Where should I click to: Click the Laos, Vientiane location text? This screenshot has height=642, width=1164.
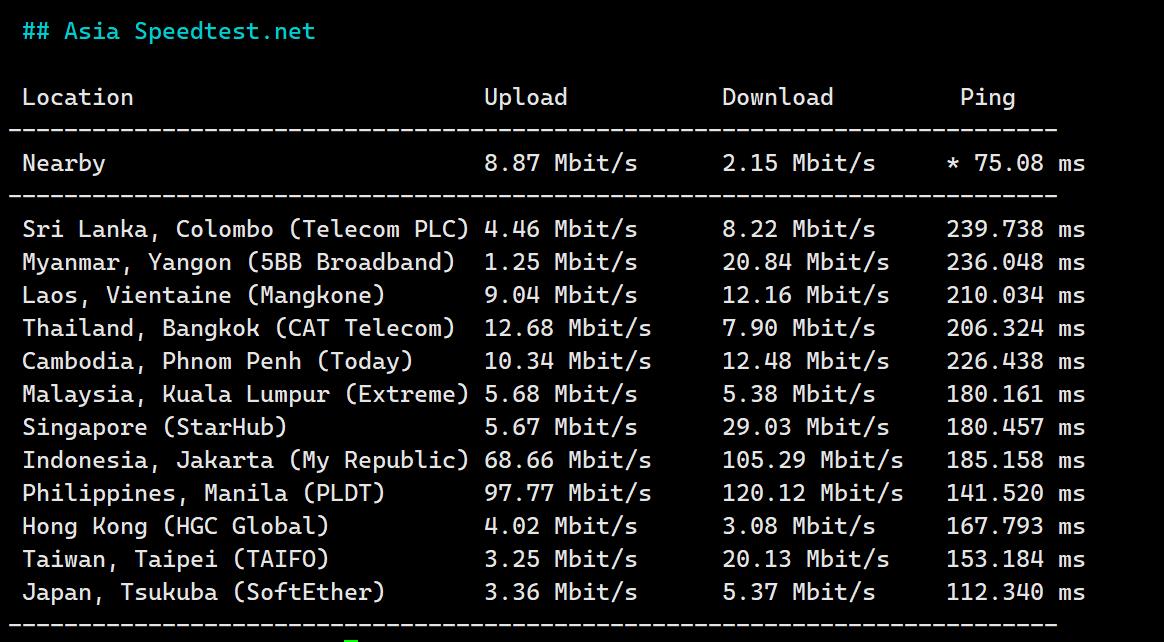(x=203, y=295)
